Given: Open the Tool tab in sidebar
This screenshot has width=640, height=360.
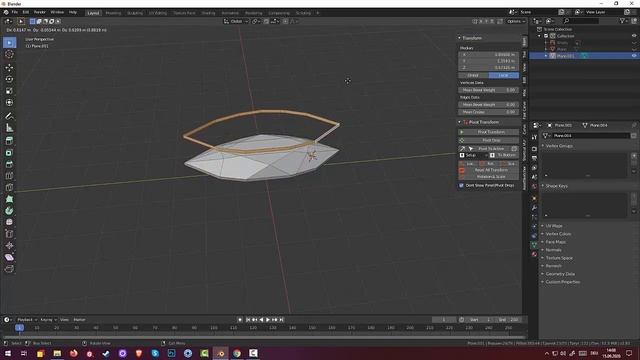Looking at the screenshot, I should [x=524, y=54].
